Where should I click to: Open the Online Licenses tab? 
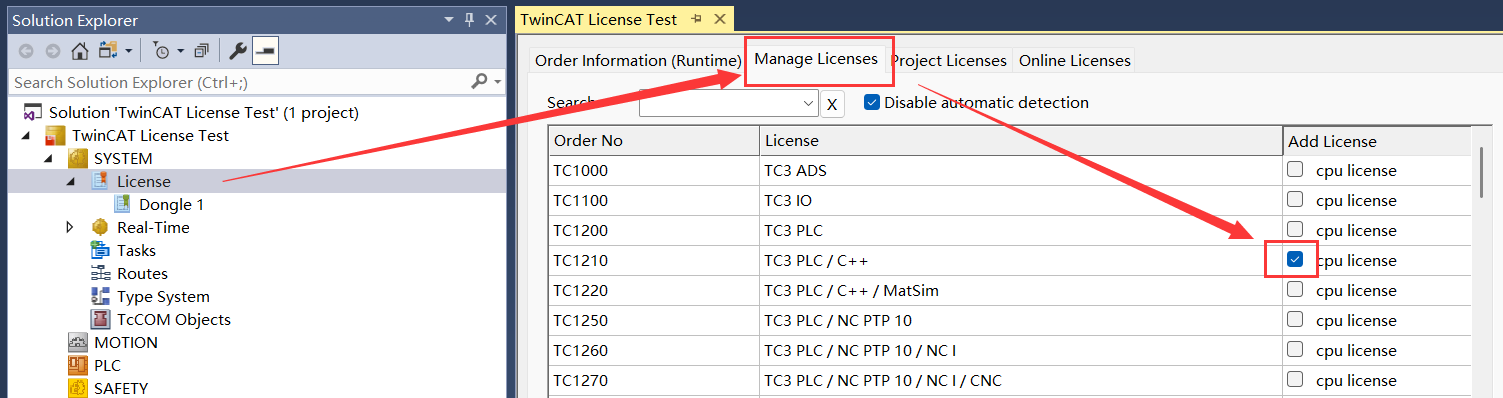[1075, 60]
